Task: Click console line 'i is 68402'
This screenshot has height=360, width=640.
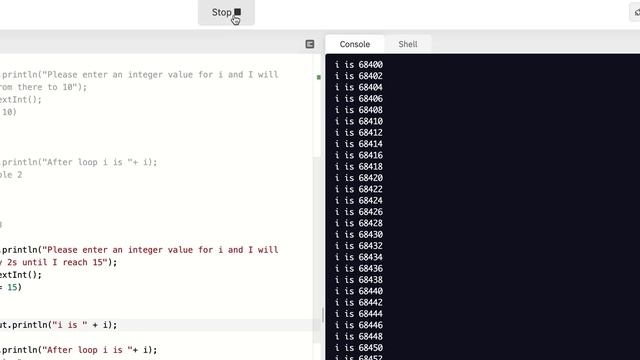Action: (359, 76)
